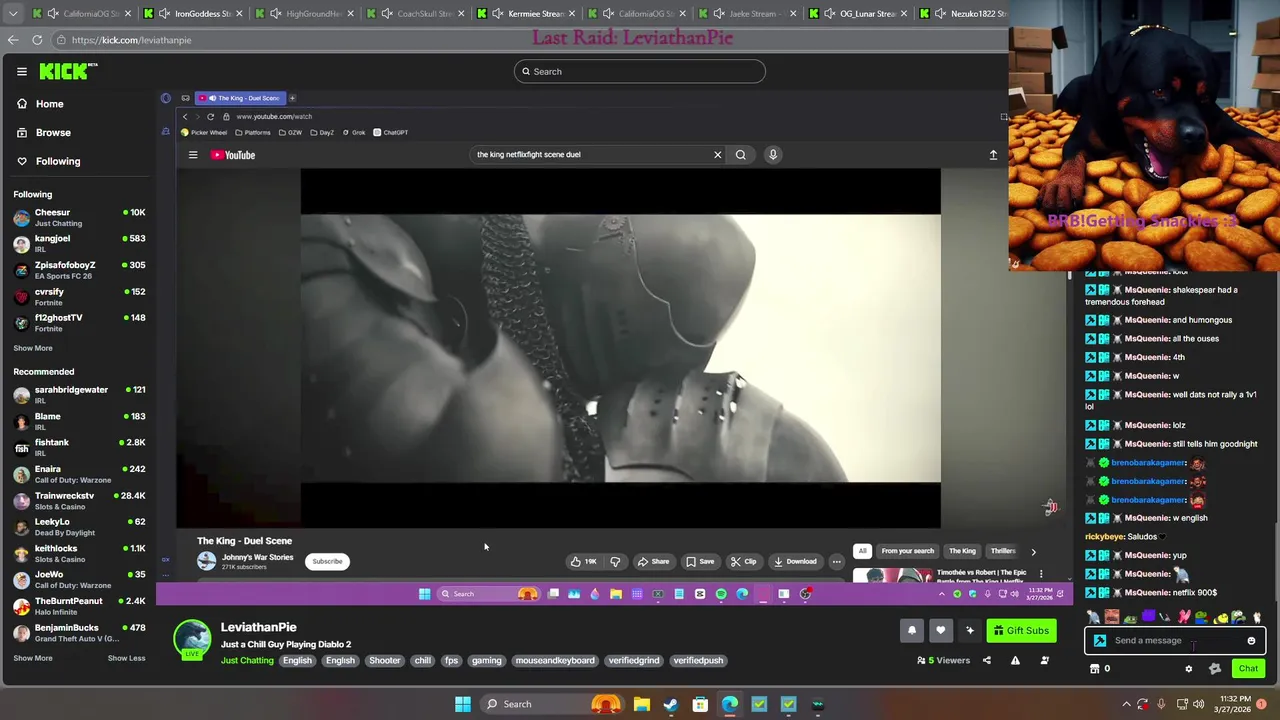The width and height of the screenshot is (1280, 720).
Task: Expand Following list with Show More
Action: pos(33,348)
